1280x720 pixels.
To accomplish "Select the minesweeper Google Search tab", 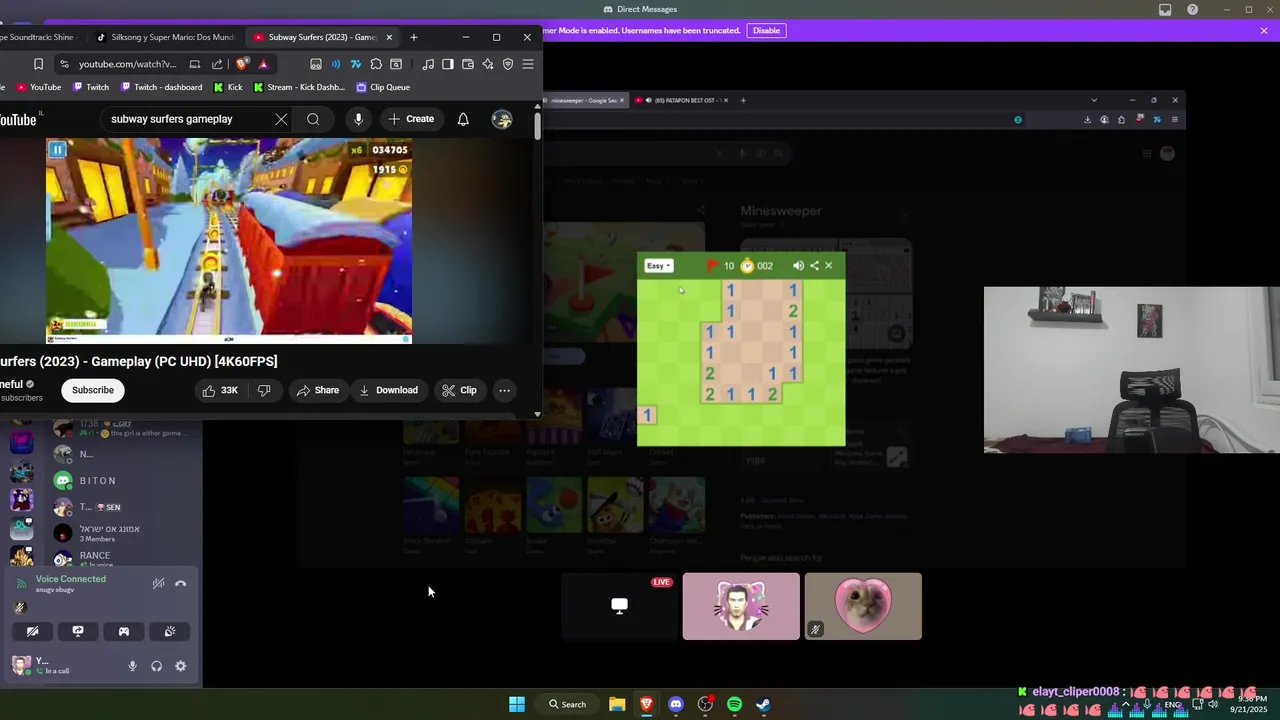I will coord(584,100).
